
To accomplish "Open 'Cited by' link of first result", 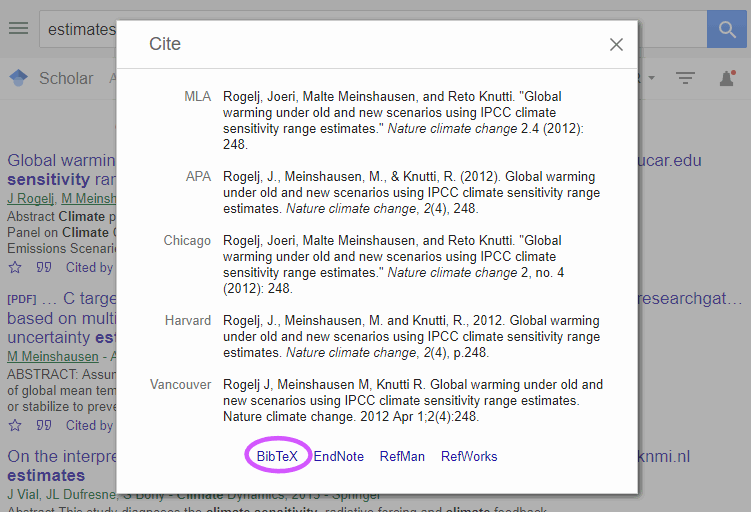I will (x=90, y=267).
